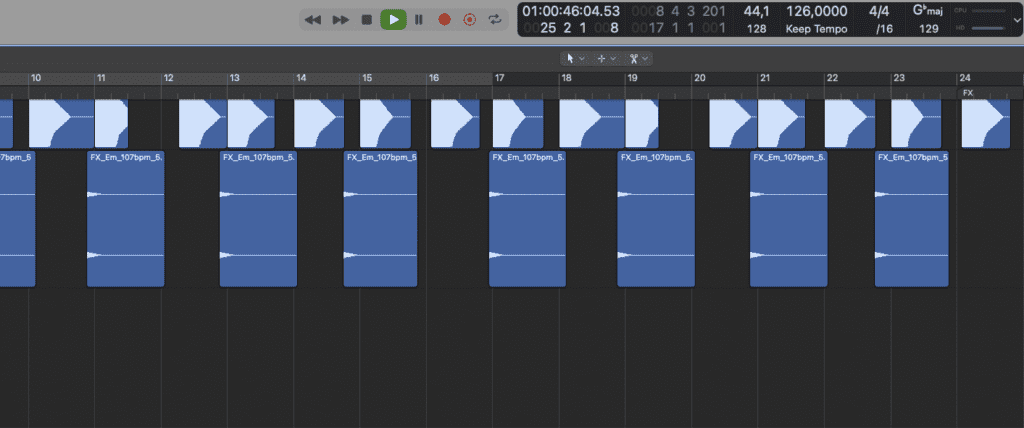This screenshot has width=1024, height=428.
Task: Open the Keep Tempo mode menu
Action: [x=816, y=29]
